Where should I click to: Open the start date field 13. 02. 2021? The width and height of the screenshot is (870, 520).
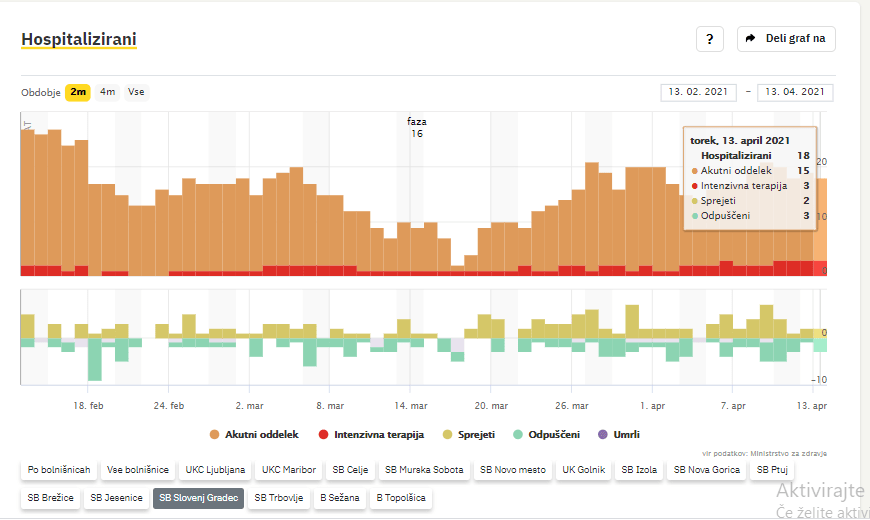(x=698, y=92)
